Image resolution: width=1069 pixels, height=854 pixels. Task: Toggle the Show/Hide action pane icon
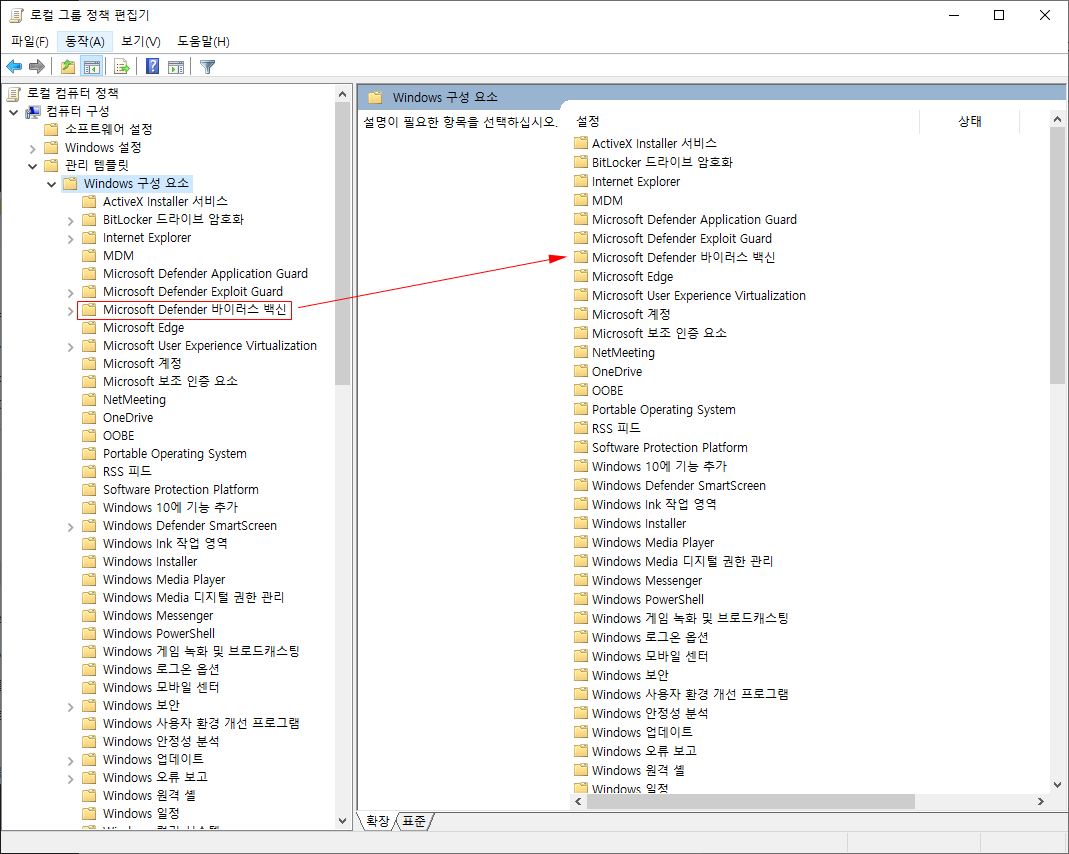click(x=176, y=66)
